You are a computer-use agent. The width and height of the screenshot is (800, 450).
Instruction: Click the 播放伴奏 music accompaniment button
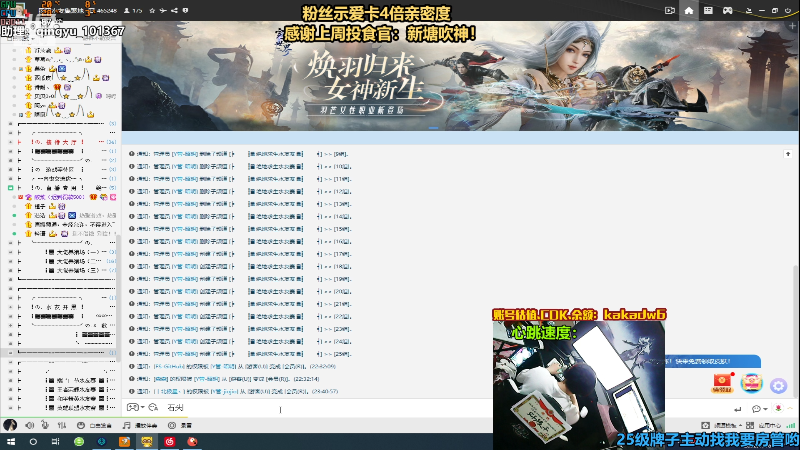coord(140,425)
